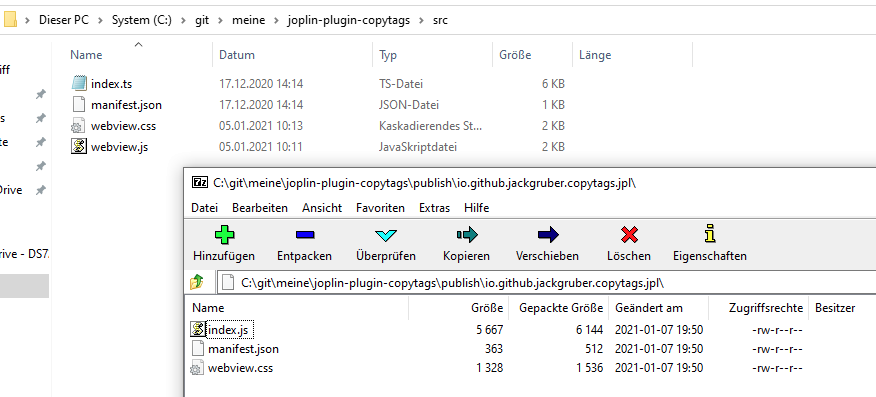Click the 7-Zip archive path field
Screen dimensions: 876x397
[546, 283]
